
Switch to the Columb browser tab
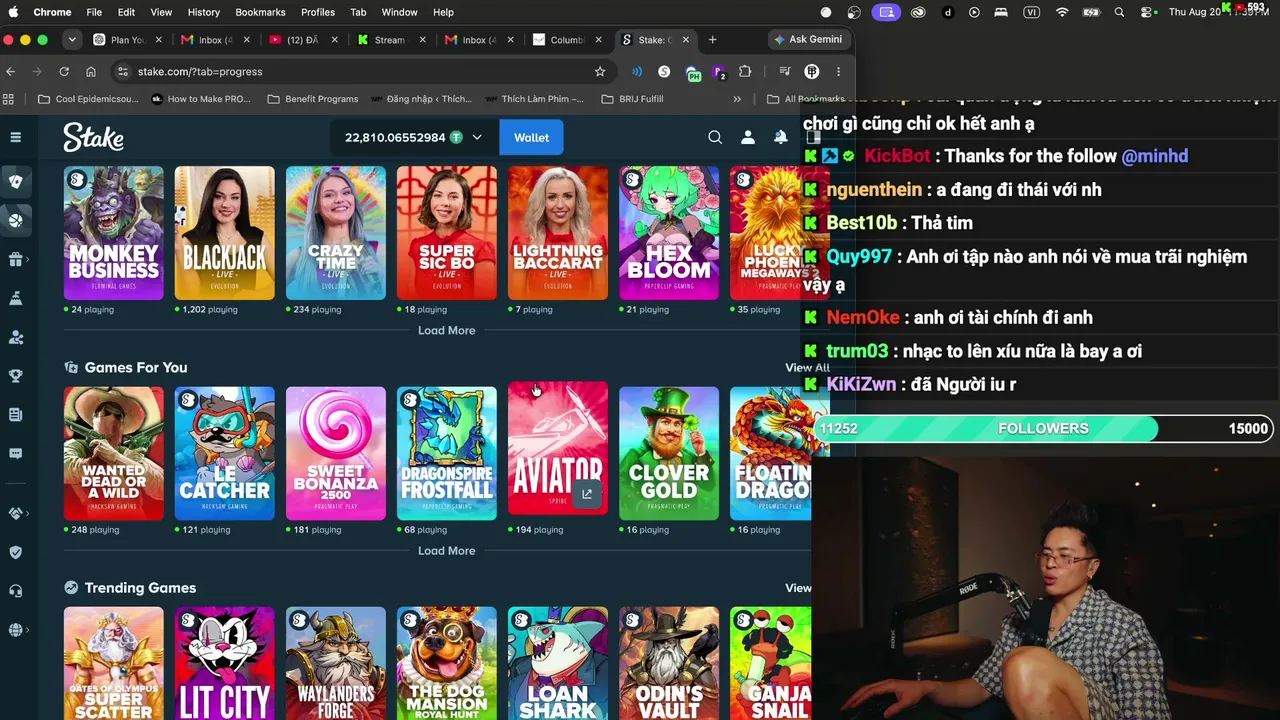coord(566,40)
